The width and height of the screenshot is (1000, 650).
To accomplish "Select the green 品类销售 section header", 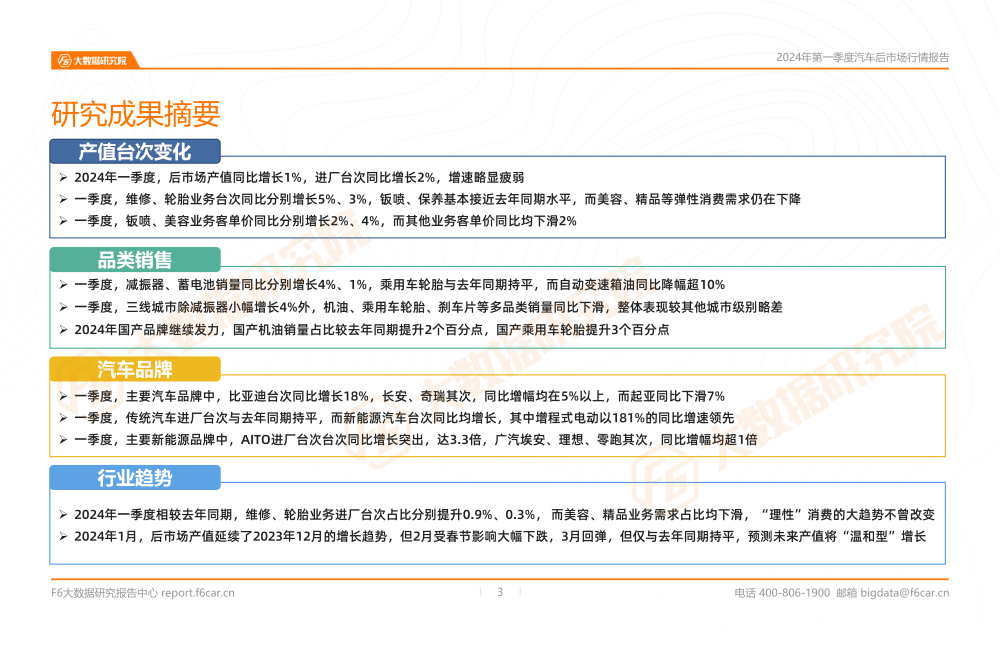I will pos(135,261).
